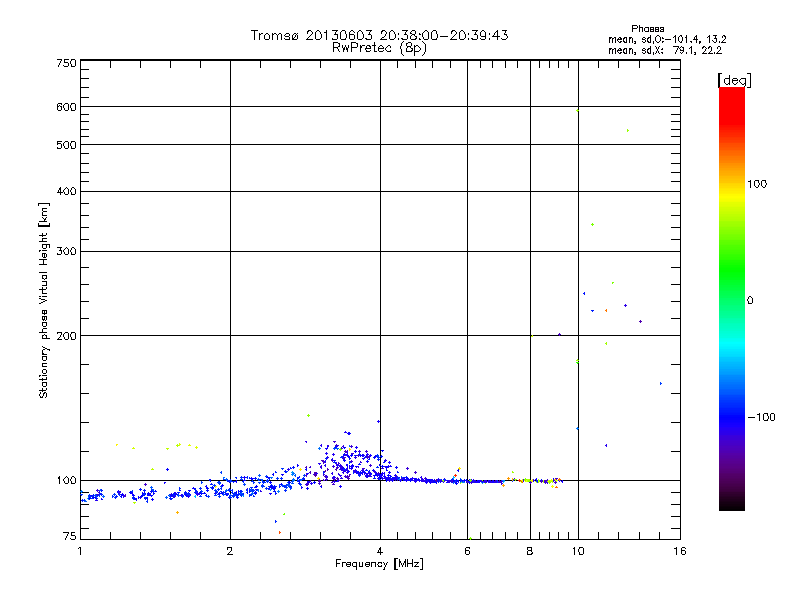This screenshot has height=600, width=800.
Task: Click the 'Stationary phase Virtual Height [km]' axis title
Action: (x=44, y=301)
